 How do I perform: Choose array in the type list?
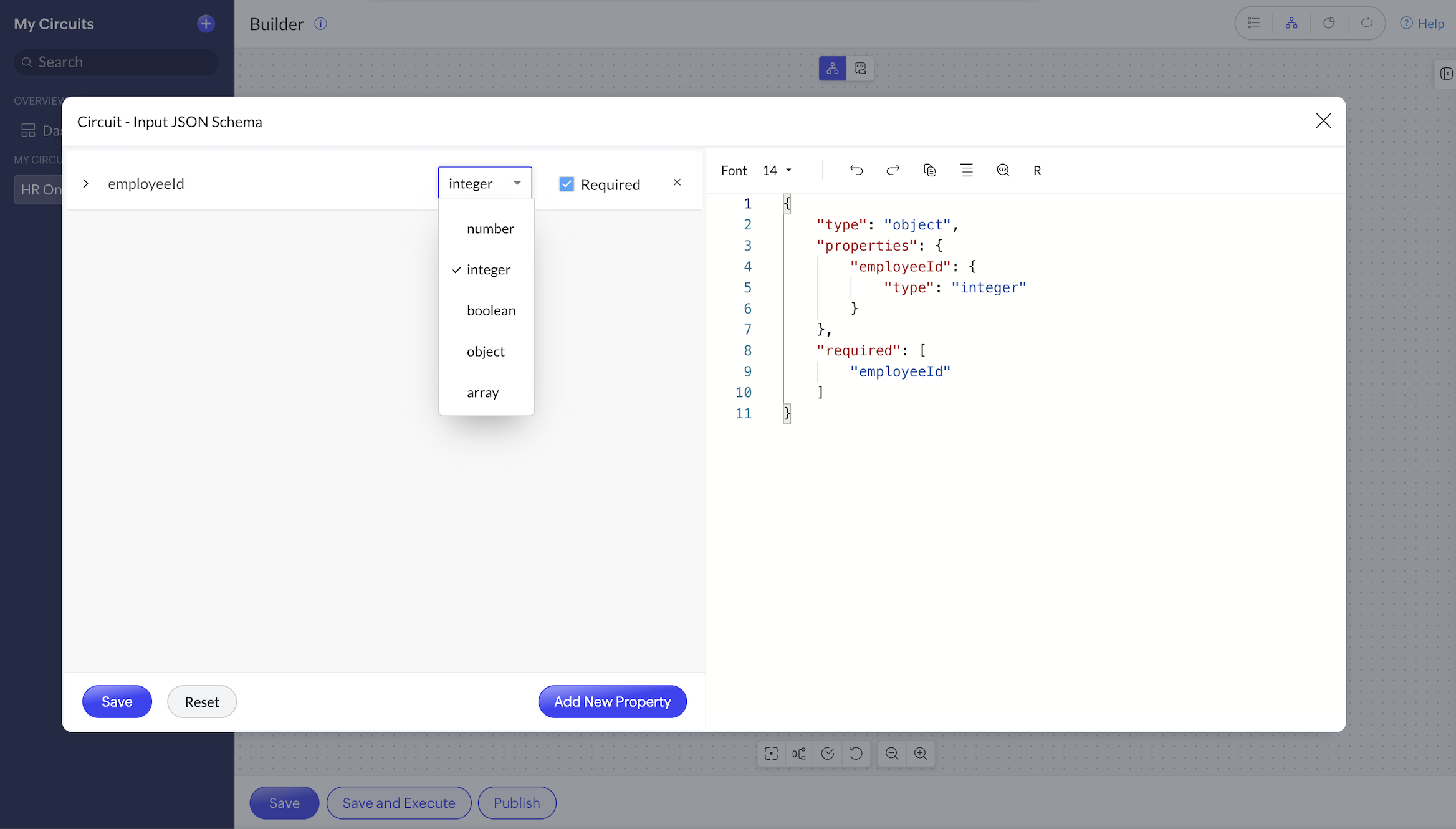point(482,393)
